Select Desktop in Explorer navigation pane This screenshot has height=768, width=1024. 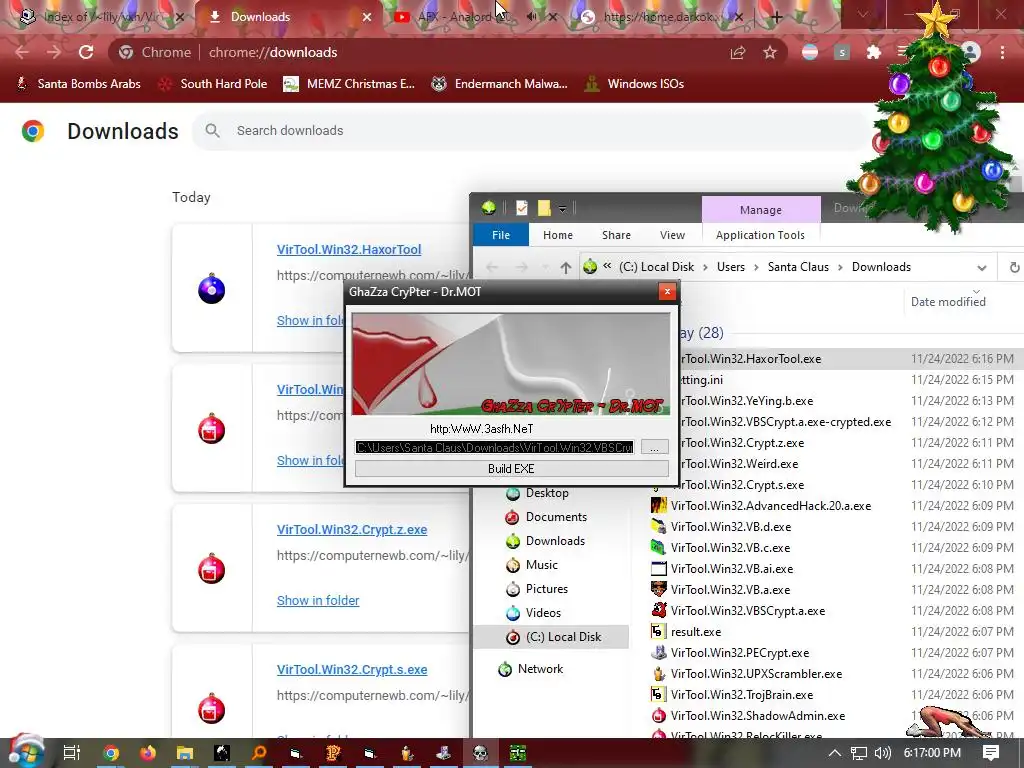(547, 493)
